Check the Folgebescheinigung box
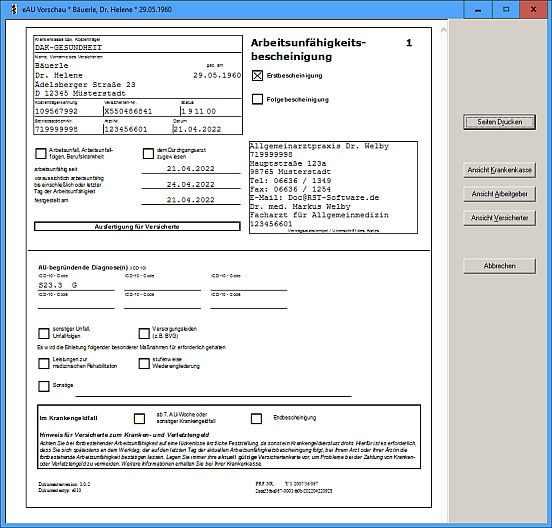Image resolution: width=552 pixels, height=528 pixels. (257, 99)
